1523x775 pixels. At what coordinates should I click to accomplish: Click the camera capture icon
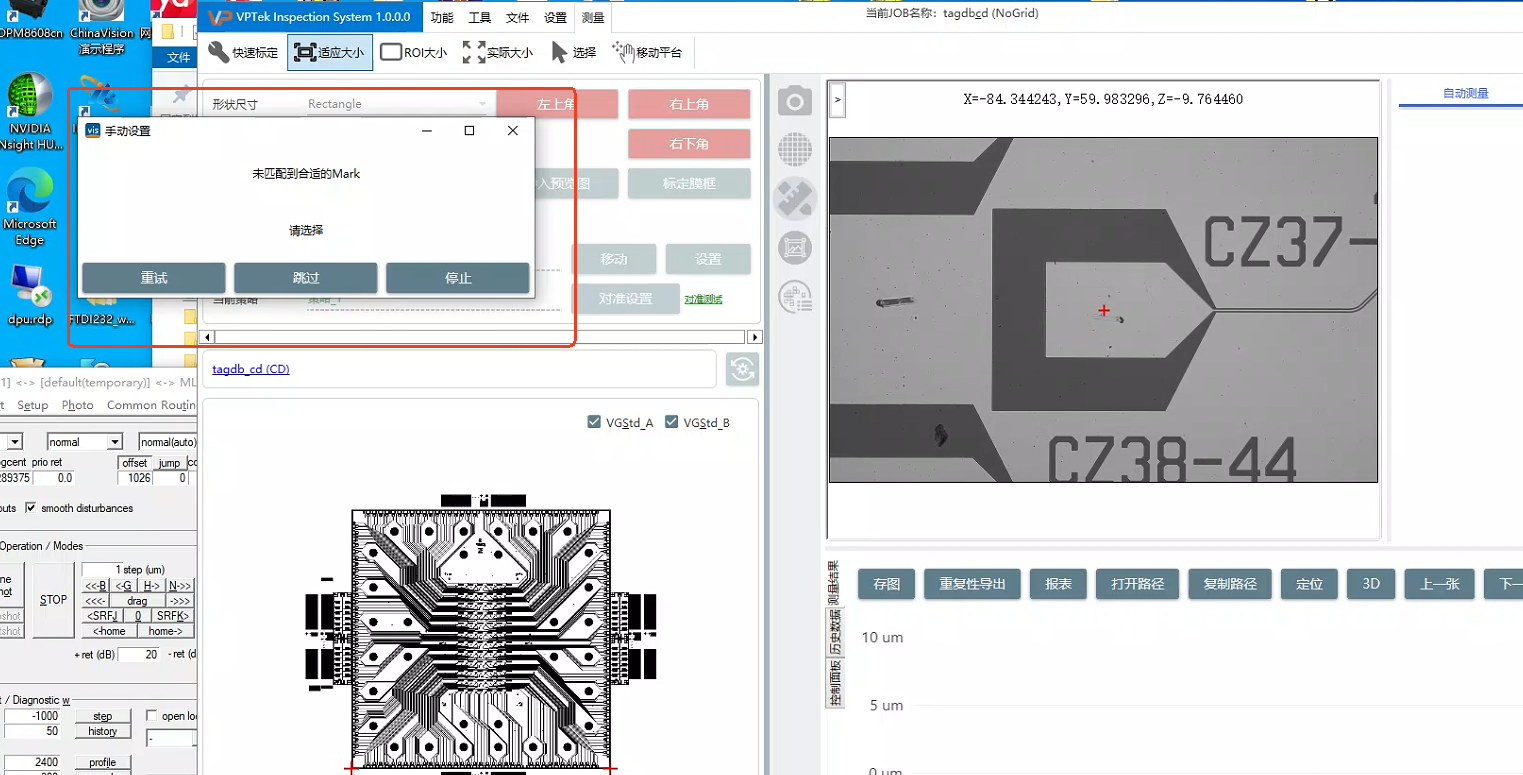(x=795, y=101)
